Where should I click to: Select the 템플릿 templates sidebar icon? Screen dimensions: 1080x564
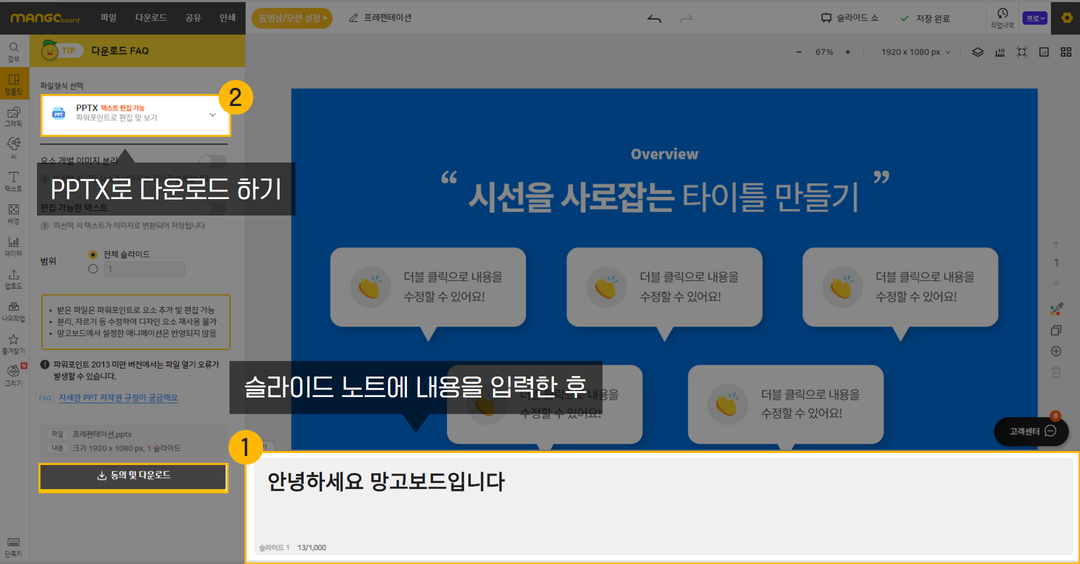click(14, 83)
